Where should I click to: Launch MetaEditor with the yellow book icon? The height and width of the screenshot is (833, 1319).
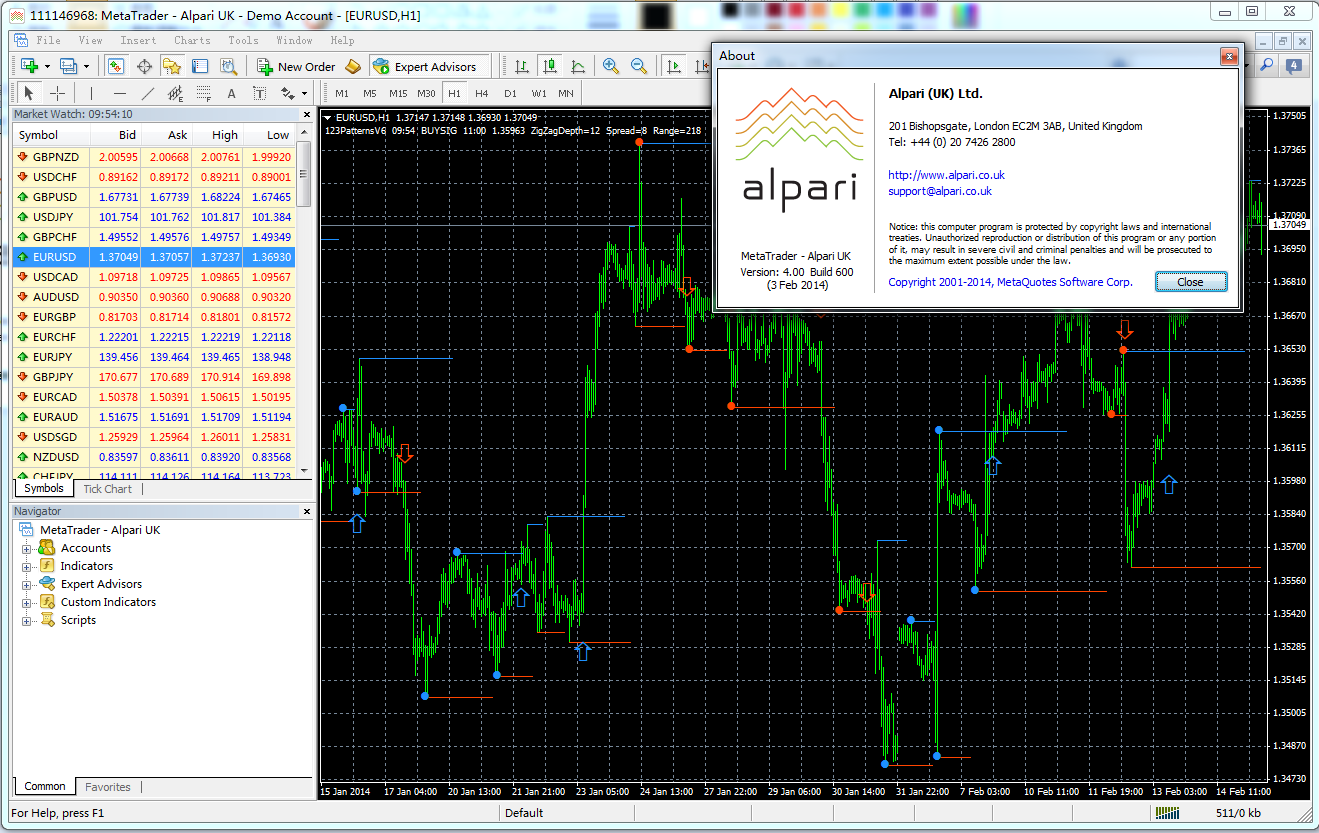(352, 66)
